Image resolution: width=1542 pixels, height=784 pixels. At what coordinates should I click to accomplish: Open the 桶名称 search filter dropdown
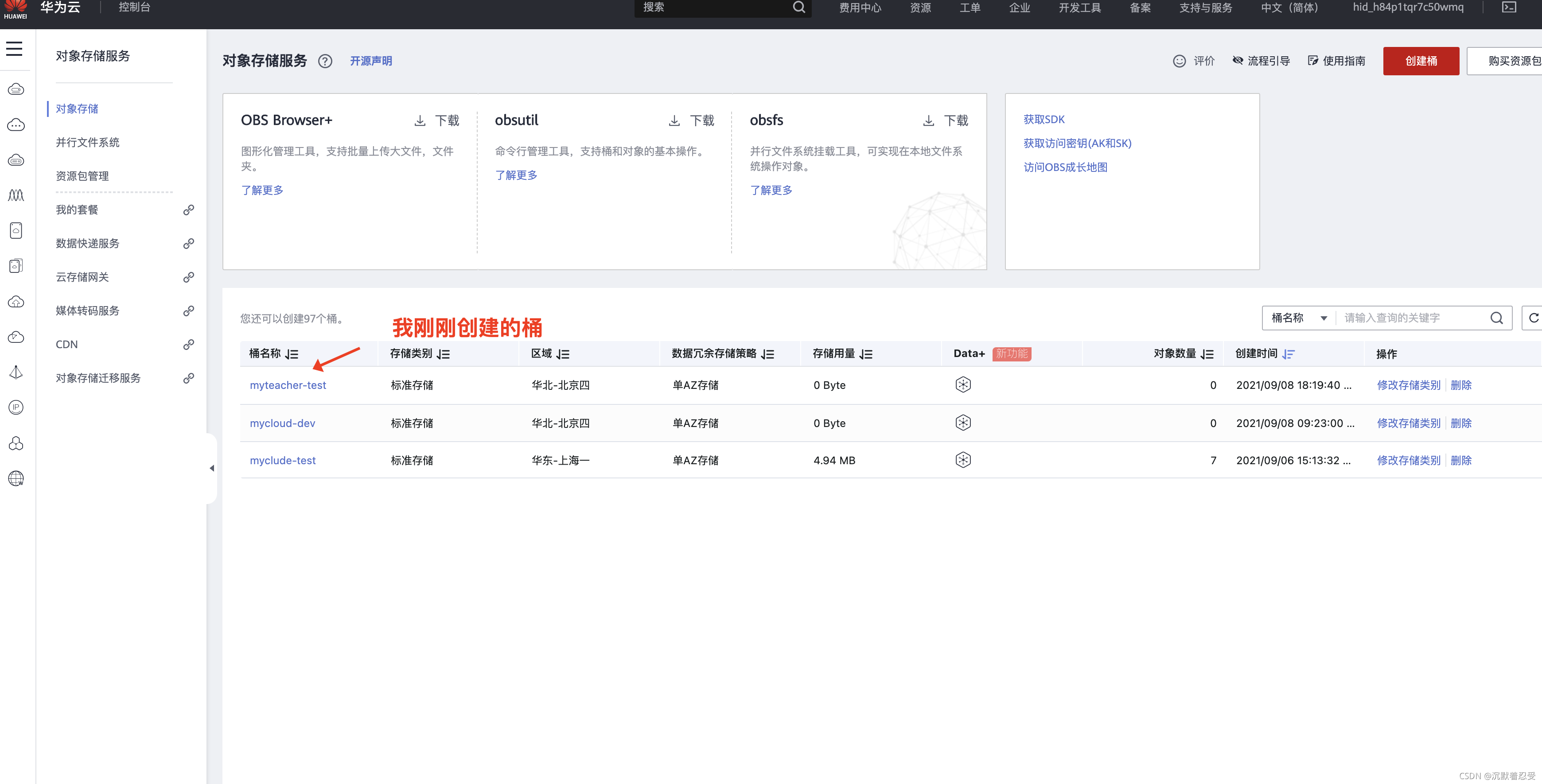tap(1299, 318)
